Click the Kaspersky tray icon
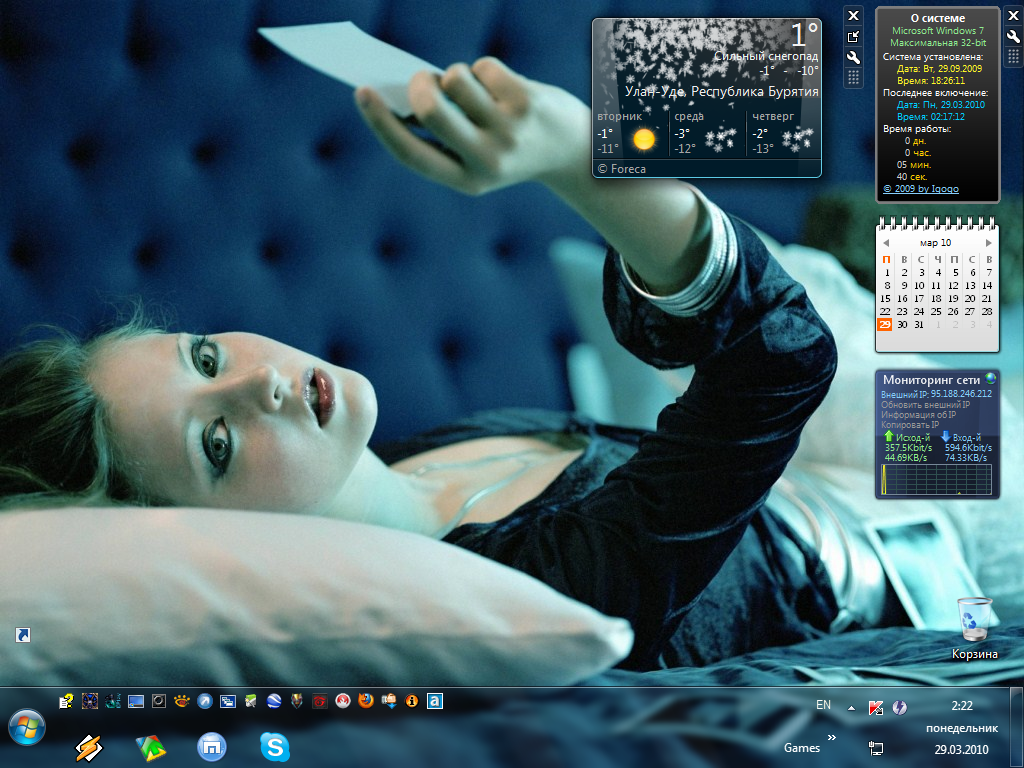Image resolution: width=1024 pixels, height=768 pixels. tap(876, 708)
